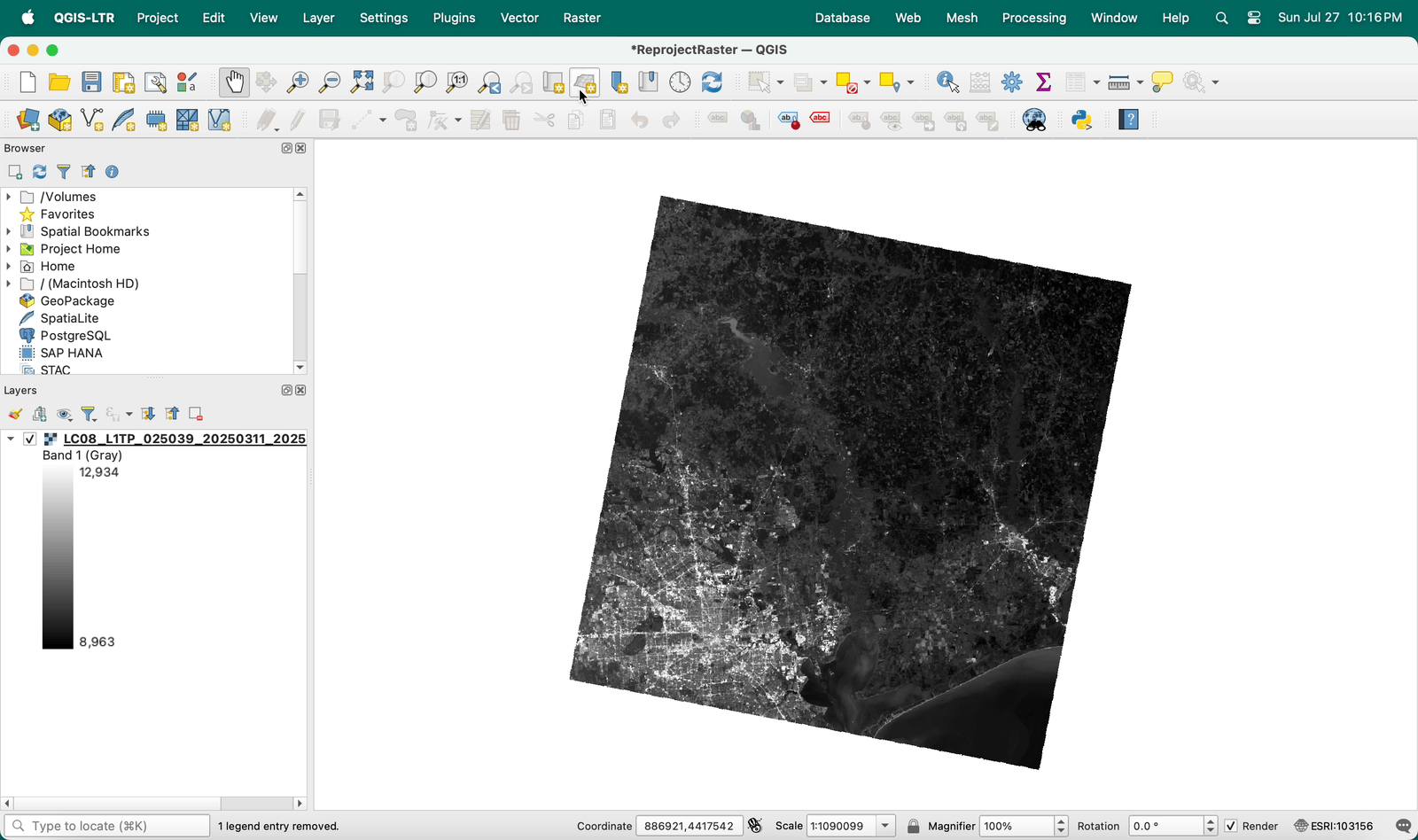Click the Save Project floppy icon

pos(91,82)
